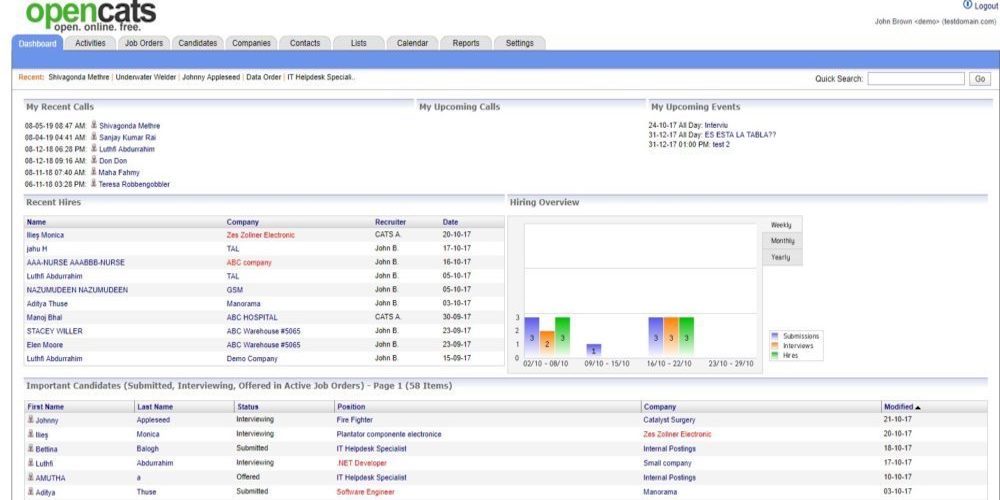The image size is (1000, 500).
Task: Open the Zes Zollner Electronic company link
Action: tap(260, 235)
